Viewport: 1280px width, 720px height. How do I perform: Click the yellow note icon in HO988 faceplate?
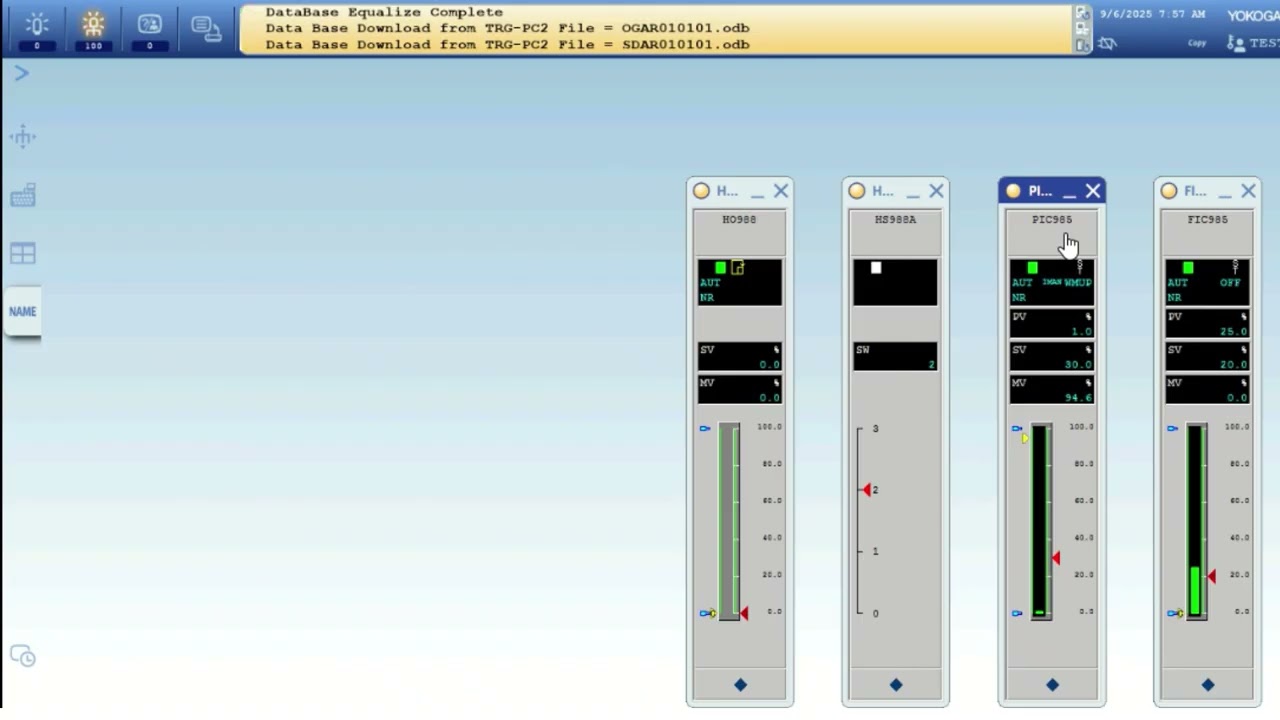(738, 267)
